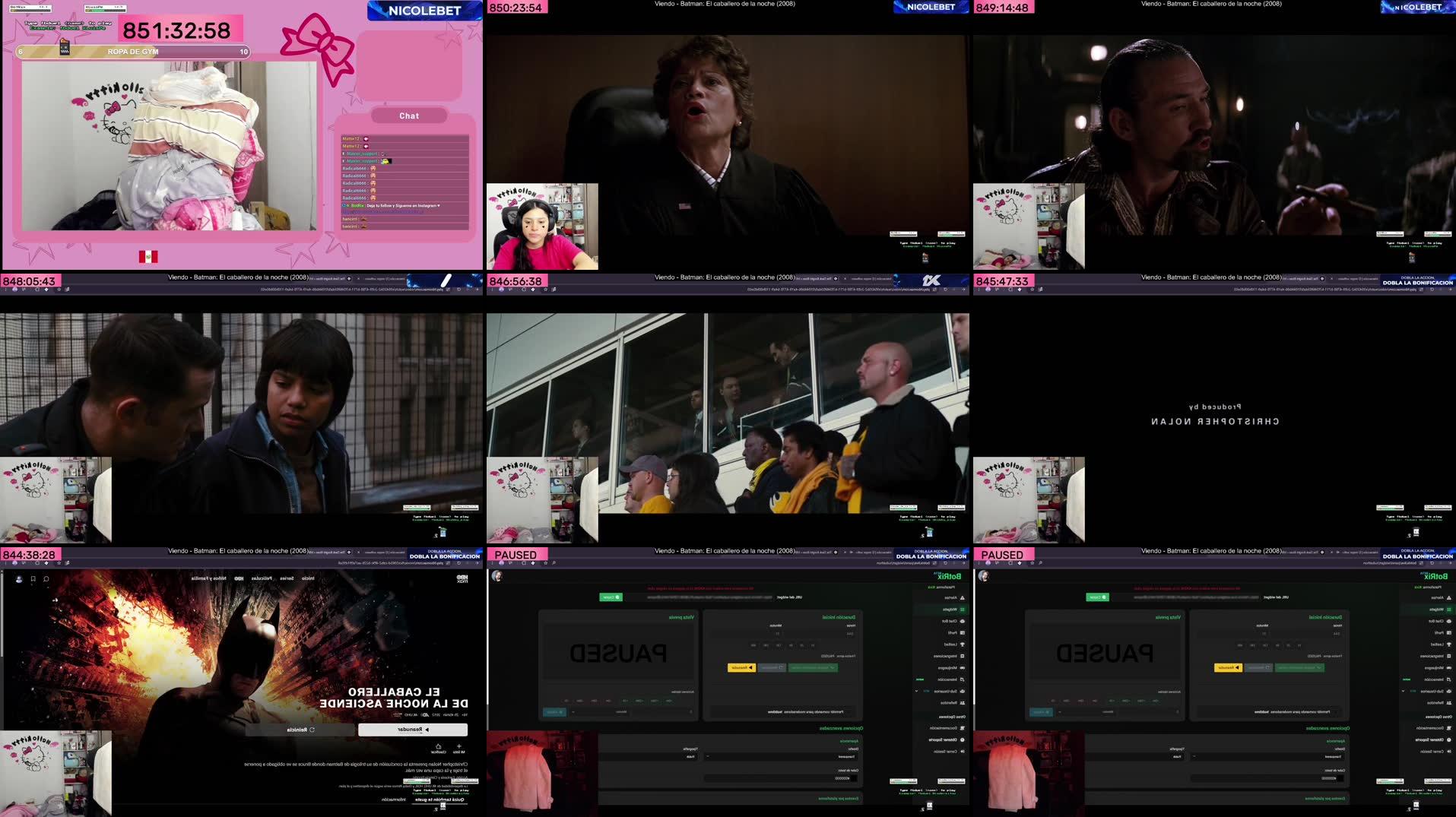This screenshot has width=1456, height=817.
Task: Select Inicio in HBO Max navigation
Action: tap(308, 578)
